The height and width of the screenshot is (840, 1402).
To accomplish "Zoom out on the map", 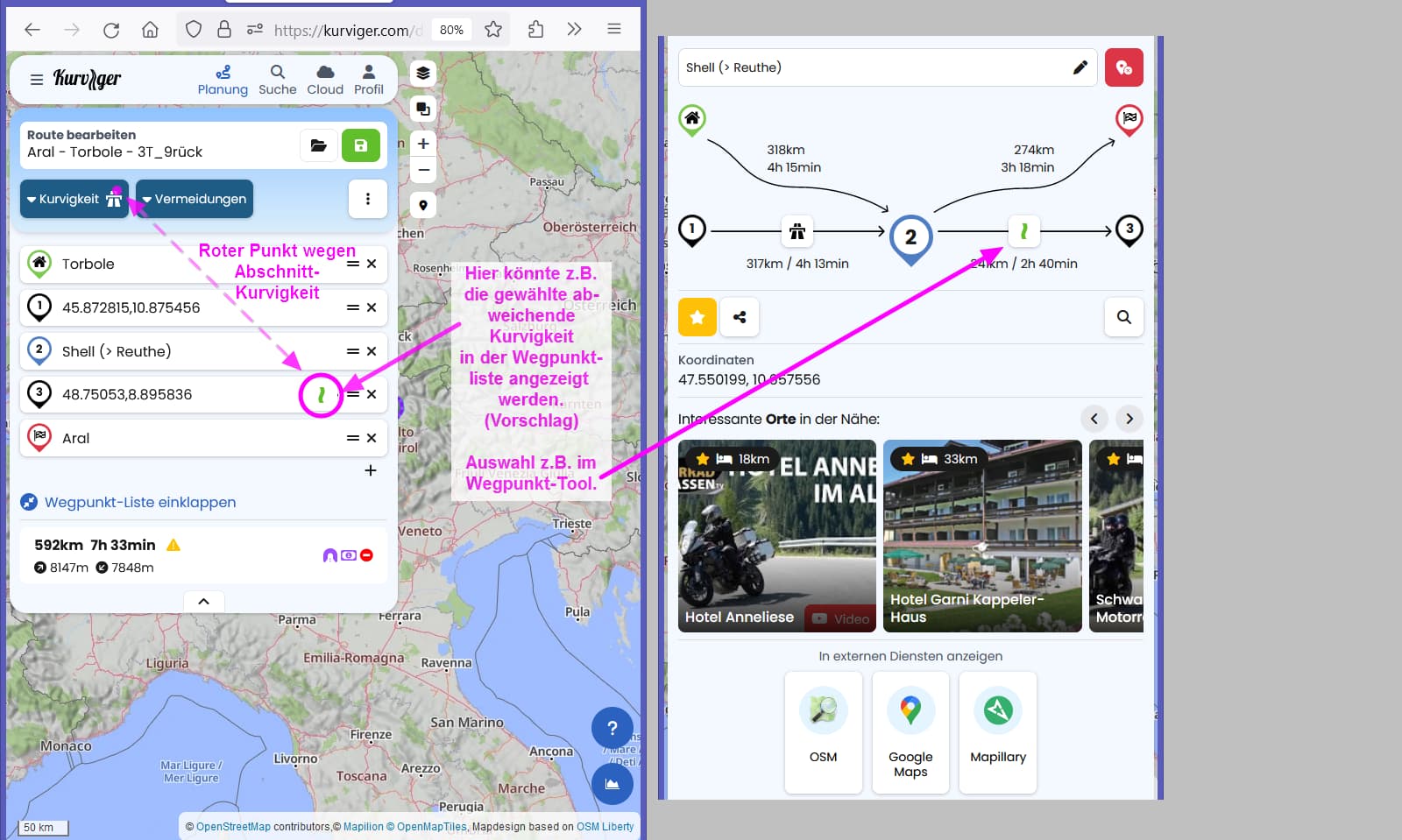I will pyautogui.click(x=423, y=169).
